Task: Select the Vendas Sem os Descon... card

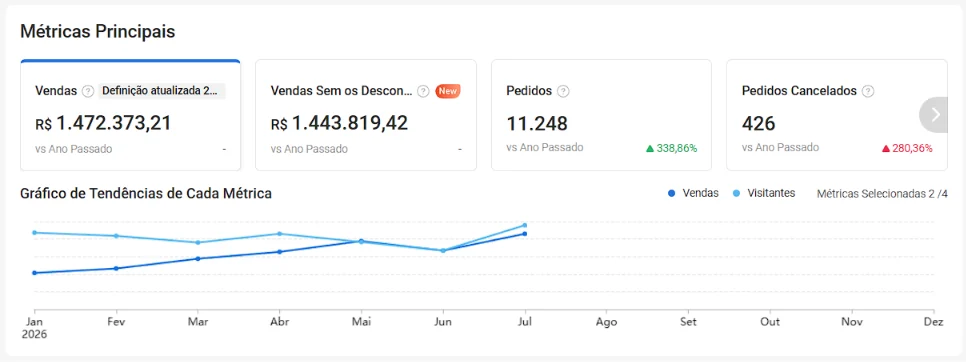Action: (x=366, y=115)
